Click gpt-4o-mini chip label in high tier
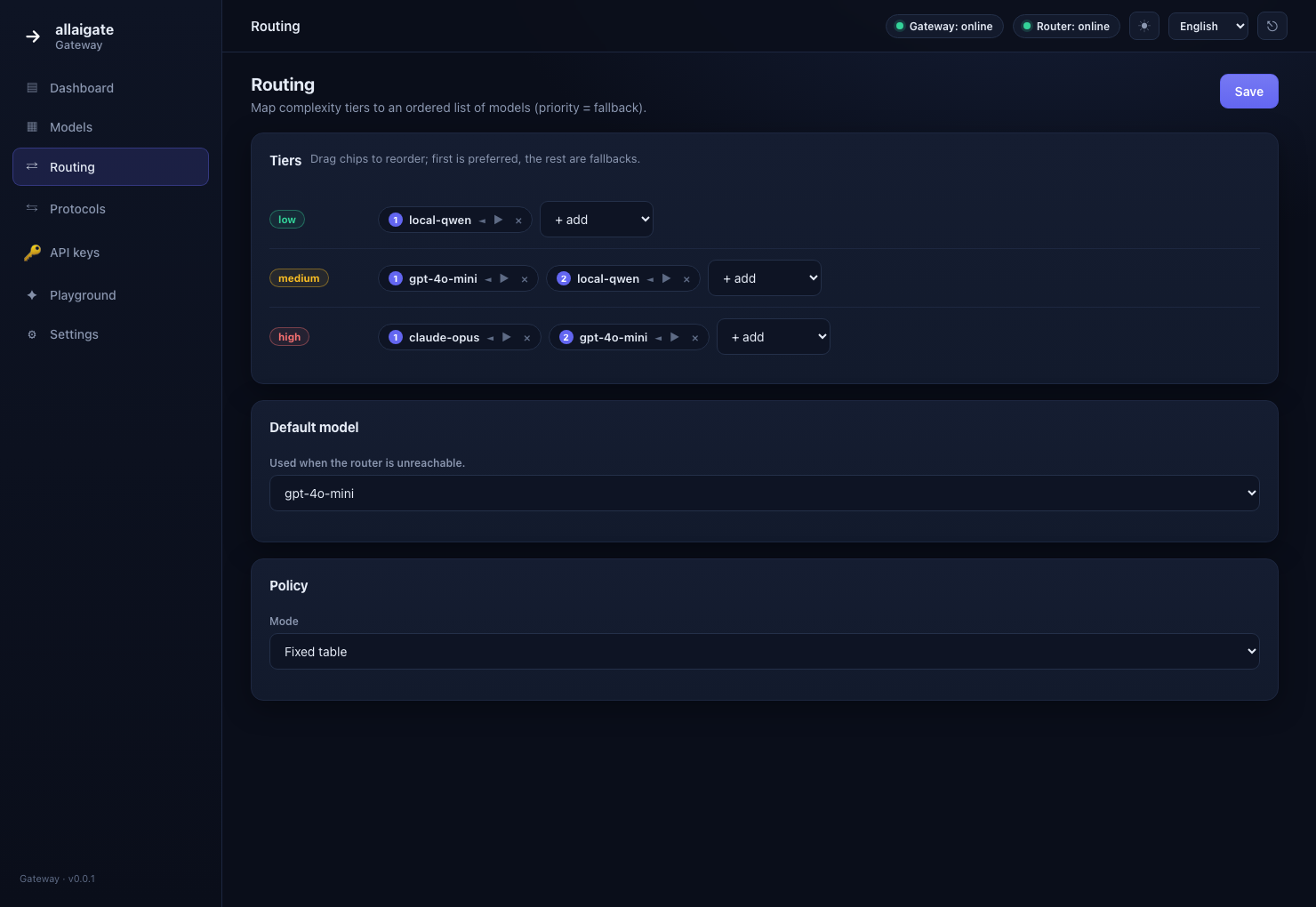The height and width of the screenshot is (907, 1316). click(614, 338)
